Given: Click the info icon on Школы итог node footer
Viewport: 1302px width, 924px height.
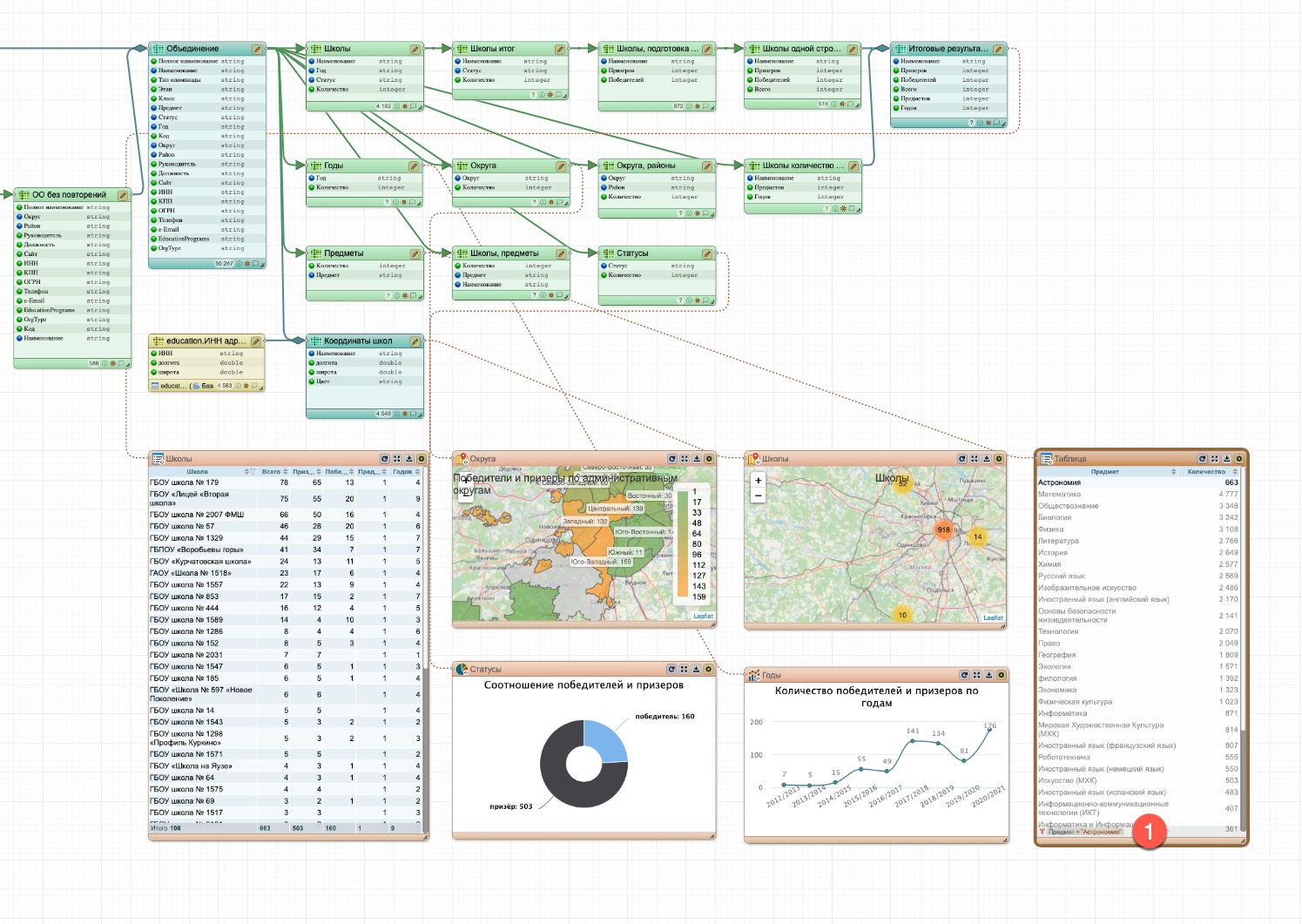Looking at the screenshot, I should tap(542, 95).
